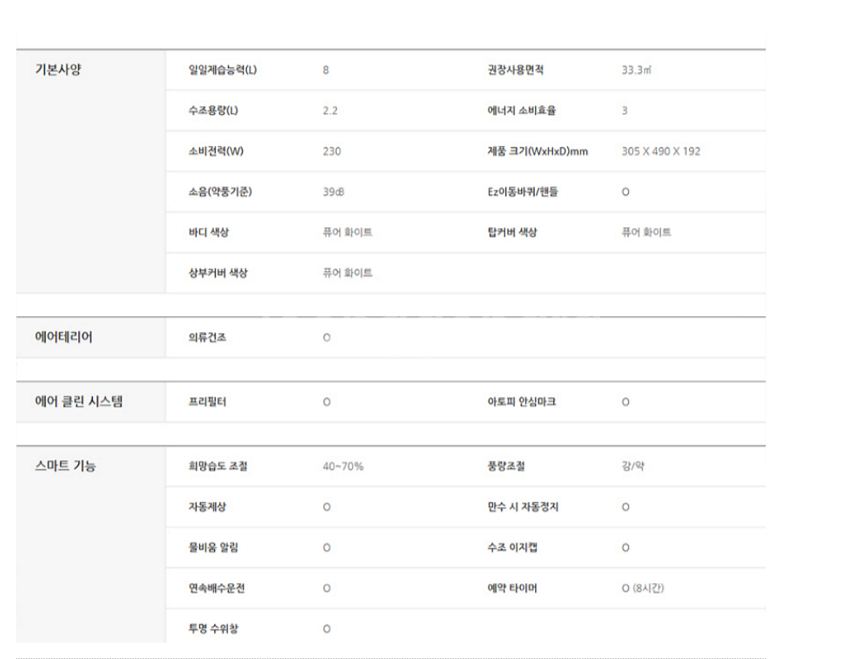Image resolution: width=845 pixels, height=659 pixels.
Task: Select the 에어 클린 시스템 section heading
Action: 79,402
